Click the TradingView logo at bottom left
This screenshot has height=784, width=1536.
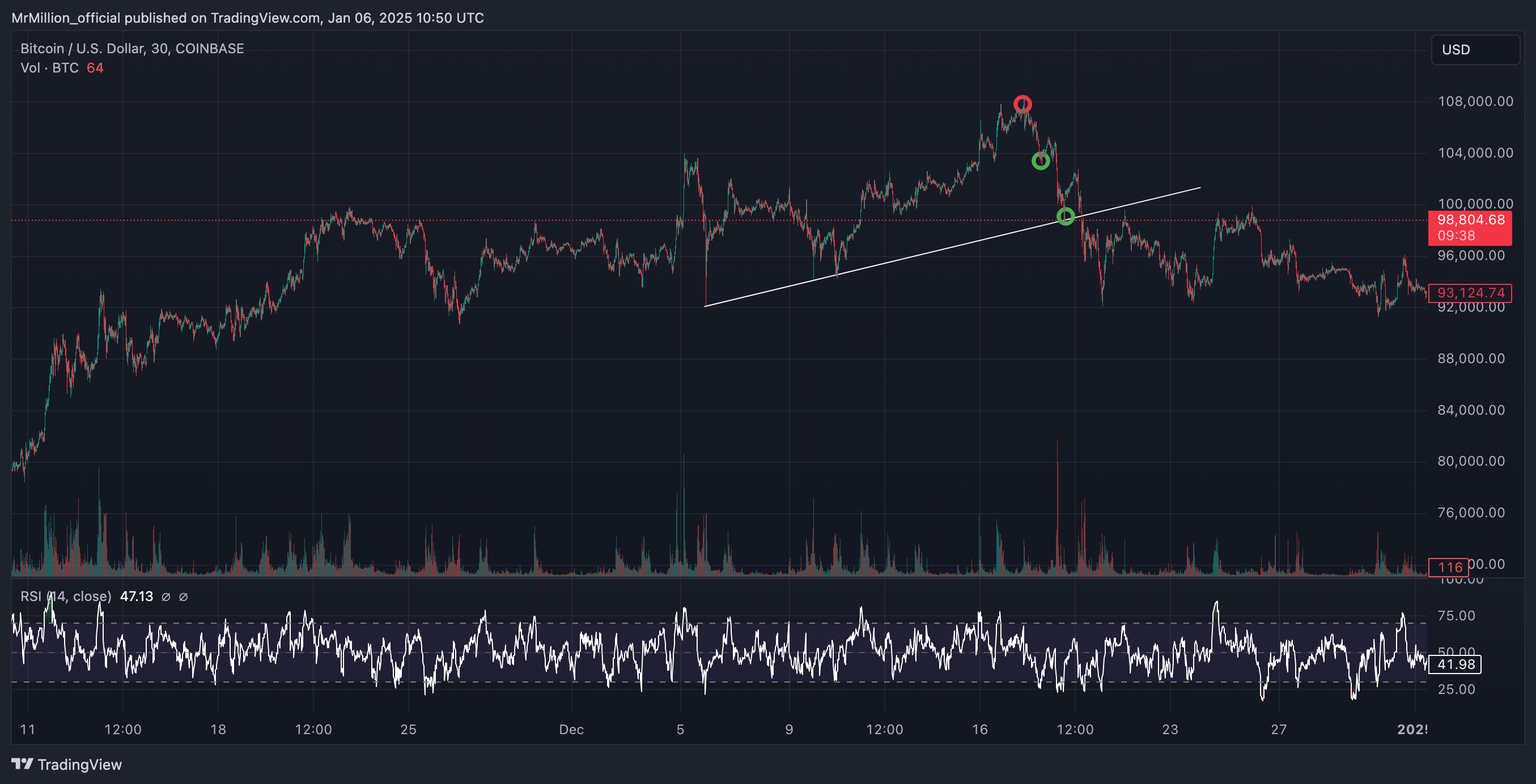click(x=66, y=764)
